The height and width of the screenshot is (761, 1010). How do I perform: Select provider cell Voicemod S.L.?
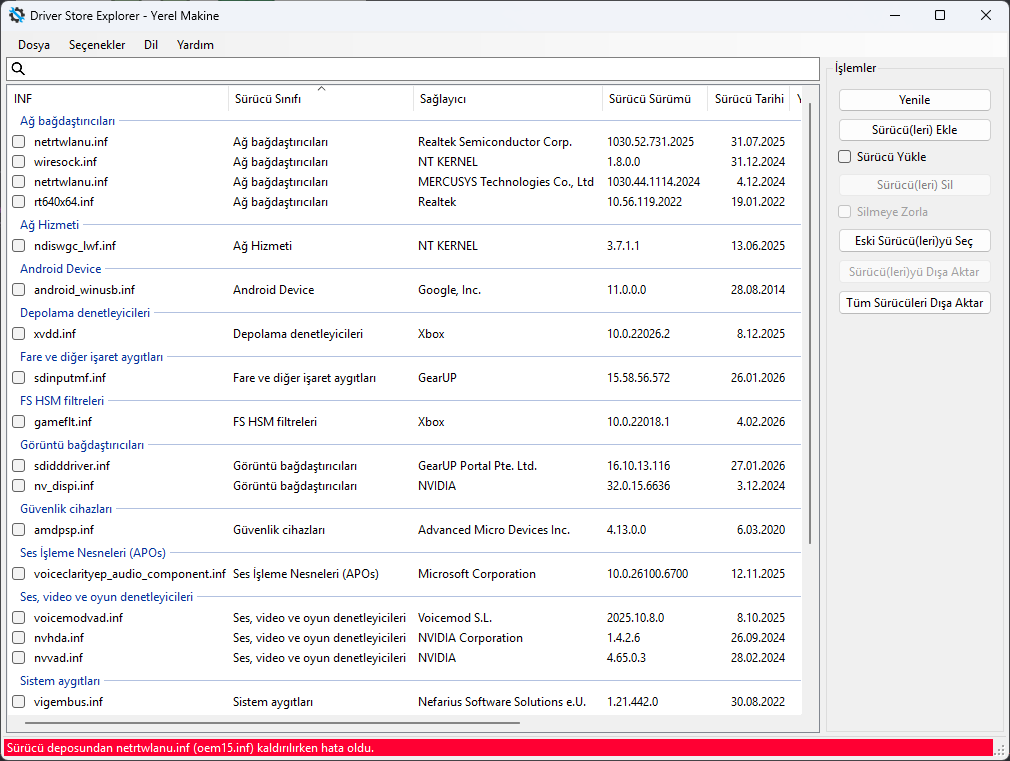(x=455, y=617)
